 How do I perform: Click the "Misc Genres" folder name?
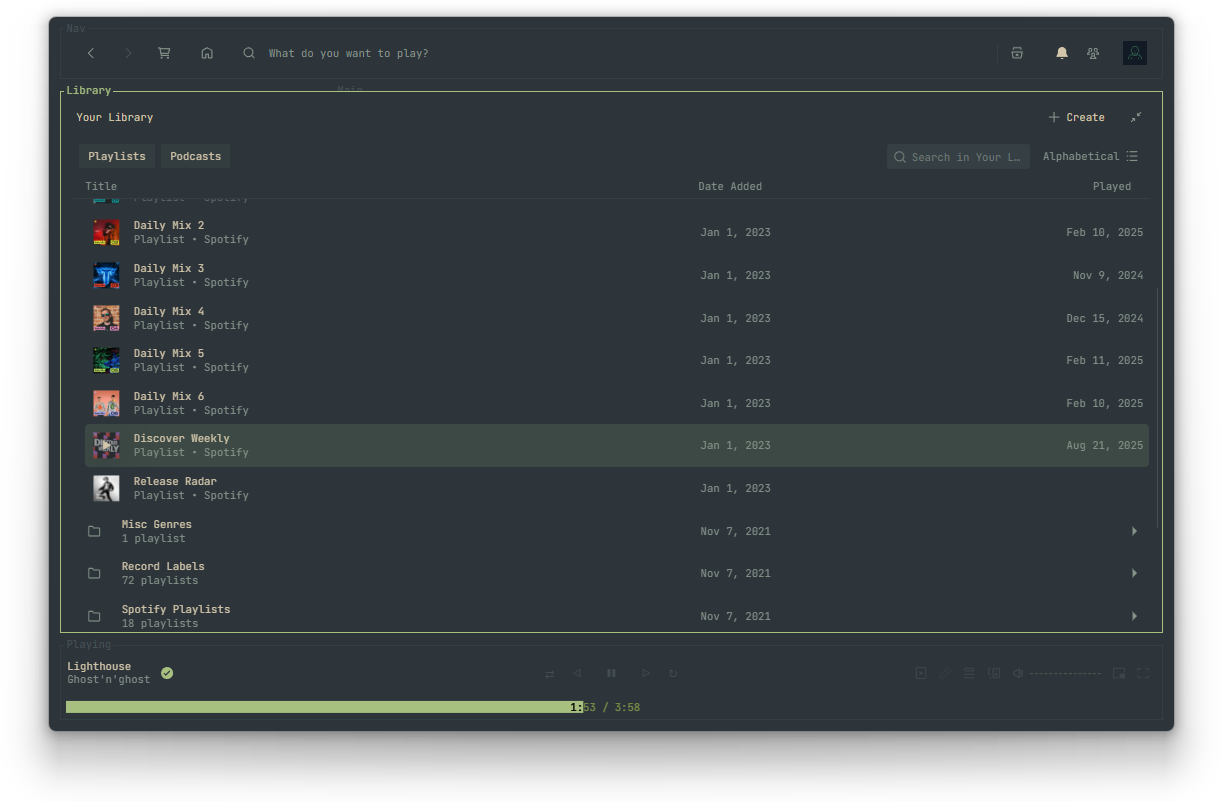click(157, 524)
